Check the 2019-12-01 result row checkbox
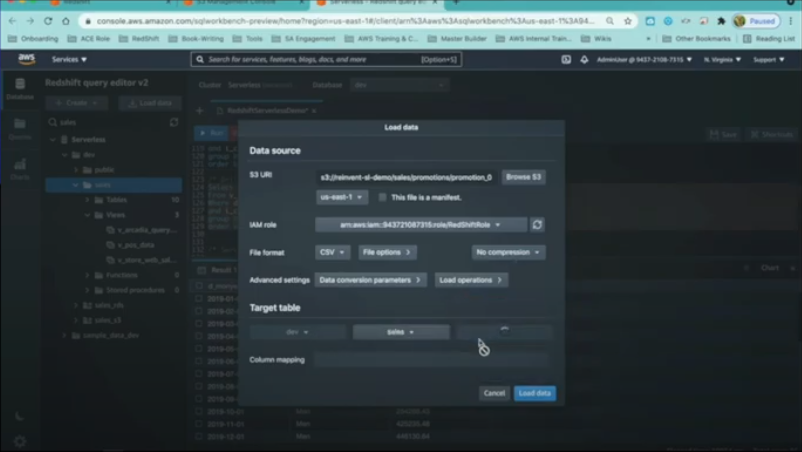Viewport: 802px width, 452px height. click(199, 436)
